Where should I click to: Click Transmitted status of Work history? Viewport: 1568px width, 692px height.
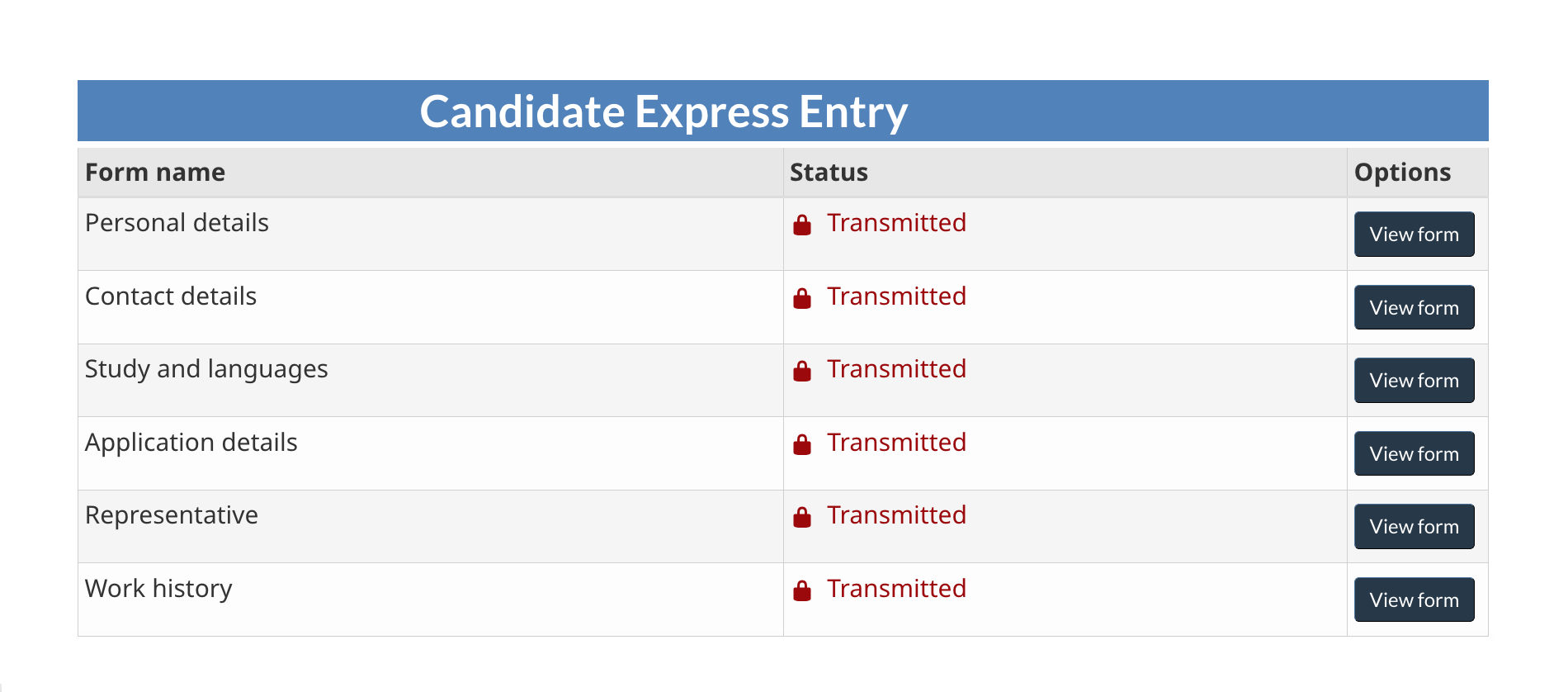896,589
